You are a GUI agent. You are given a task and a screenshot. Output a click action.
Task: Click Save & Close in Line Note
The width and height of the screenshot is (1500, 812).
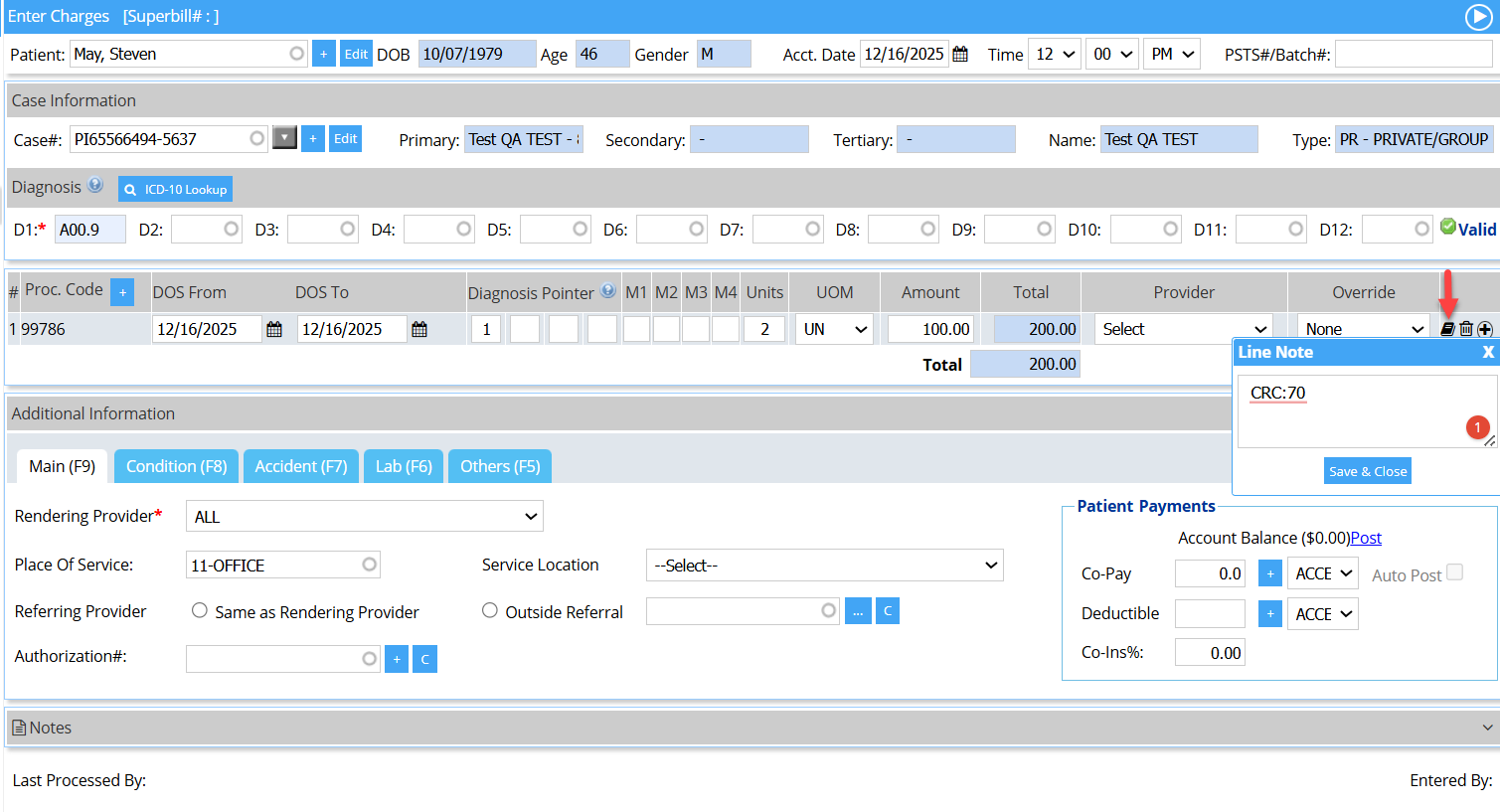tap(1368, 471)
